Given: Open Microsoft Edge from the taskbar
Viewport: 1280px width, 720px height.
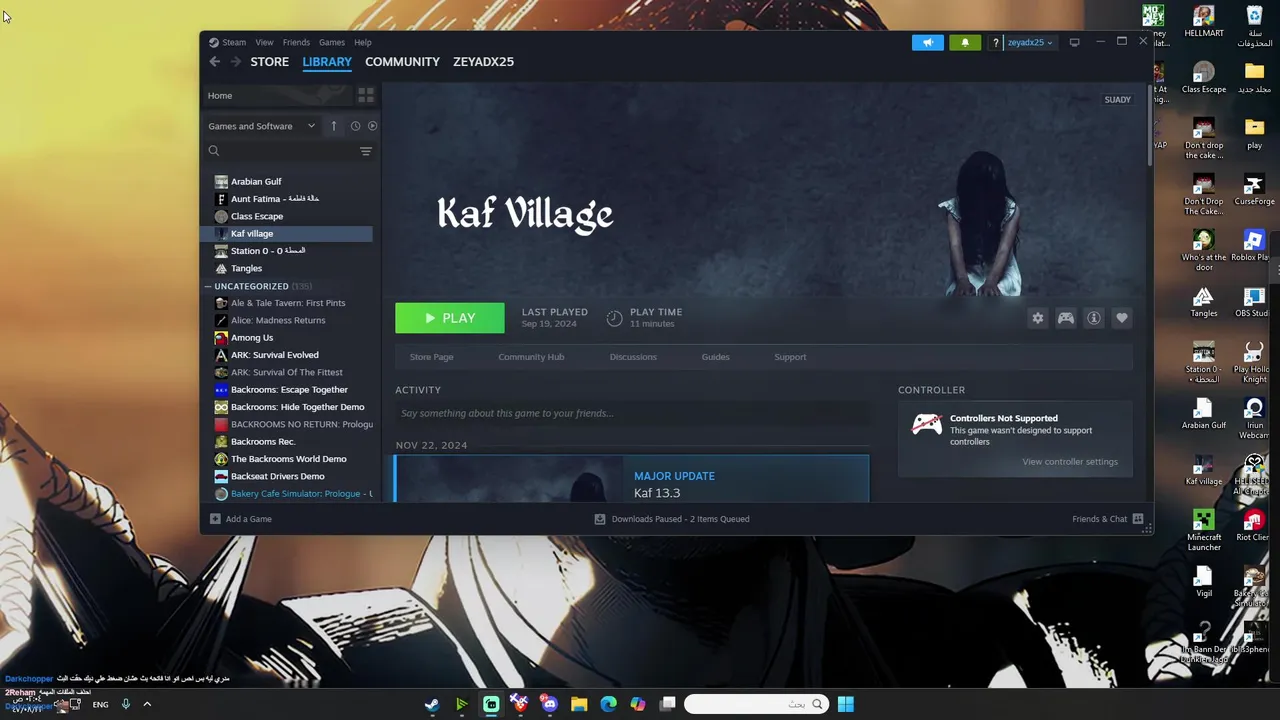Looking at the screenshot, I should pos(608,704).
